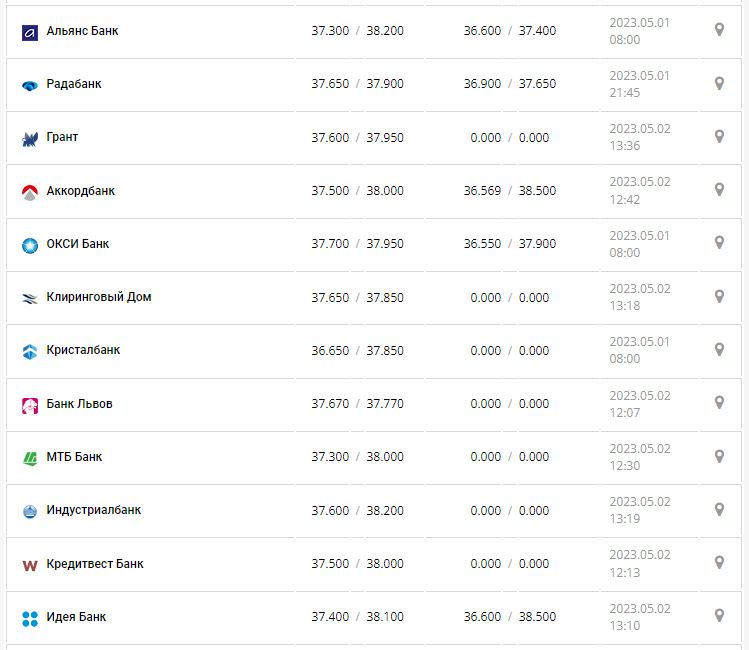Image resolution: width=749 pixels, height=650 pixels.
Task: Click the Кредитвест Банк logo
Action: [29, 565]
